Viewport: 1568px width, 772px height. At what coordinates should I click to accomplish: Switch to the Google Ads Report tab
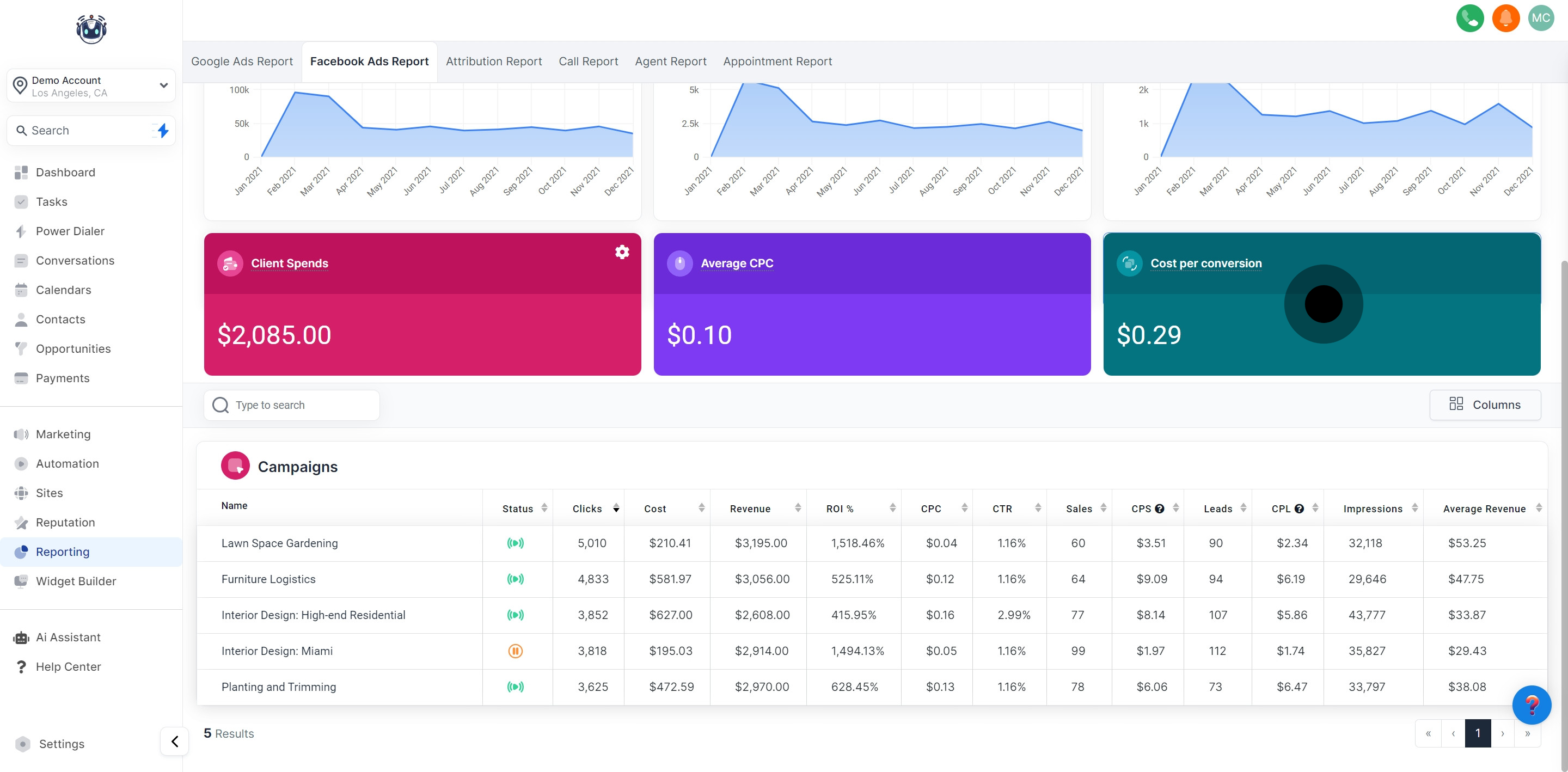tap(242, 61)
